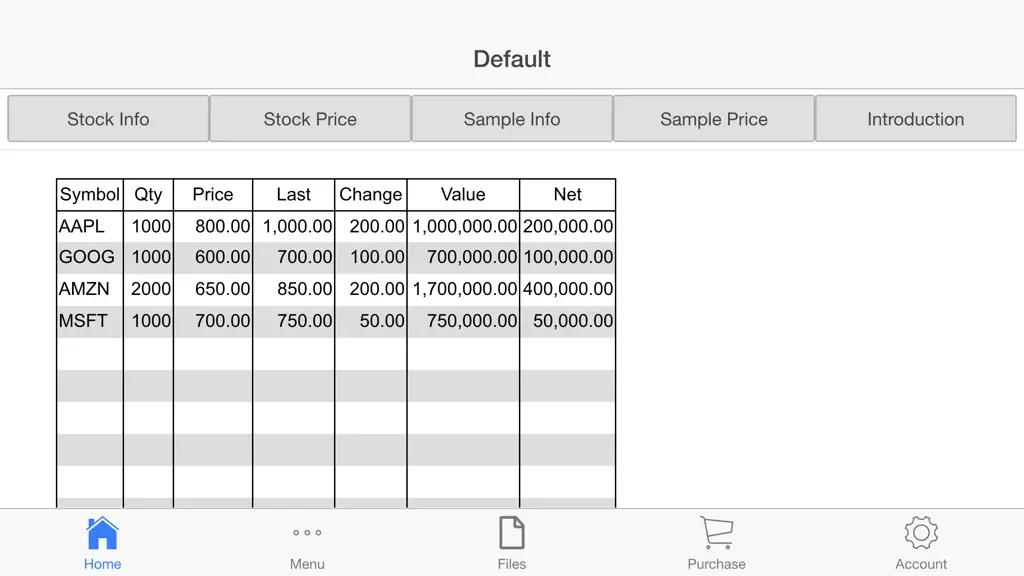The height and width of the screenshot is (576, 1024).
Task: Select the GOOG symbol cell
Action: 90,257
